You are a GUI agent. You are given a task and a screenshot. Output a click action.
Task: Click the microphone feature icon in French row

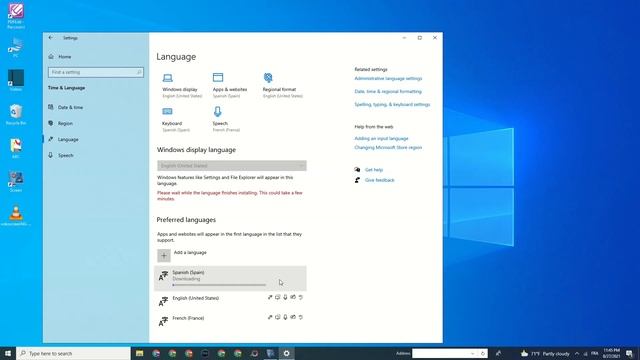[x=285, y=317]
